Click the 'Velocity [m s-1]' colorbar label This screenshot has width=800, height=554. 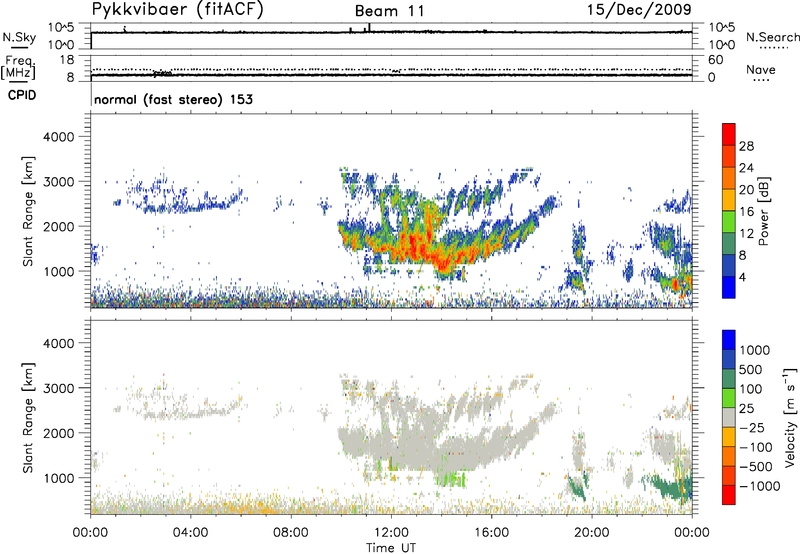point(790,417)
